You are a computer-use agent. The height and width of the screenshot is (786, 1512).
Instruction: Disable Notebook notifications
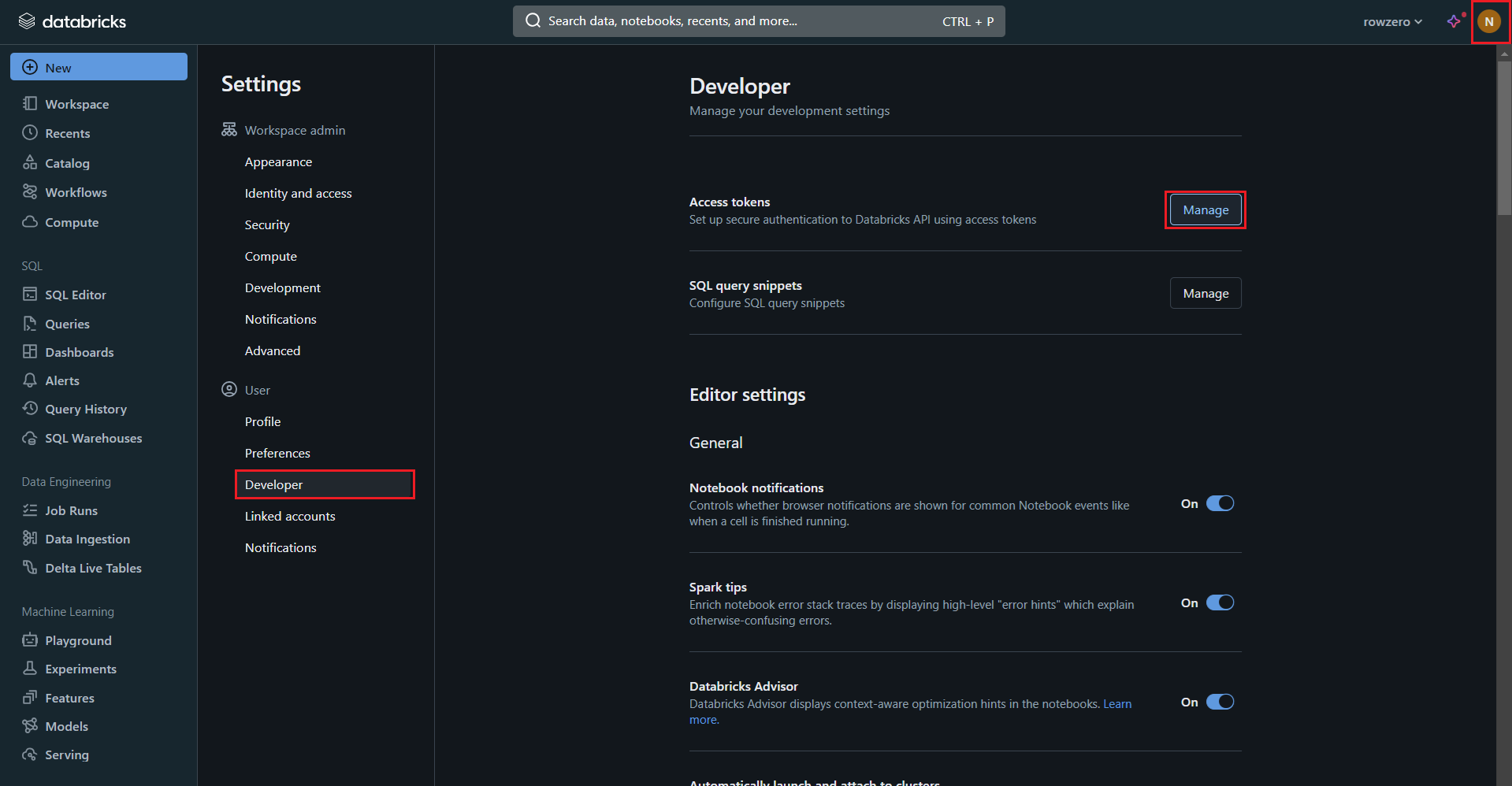click(x=1220, y=502)
